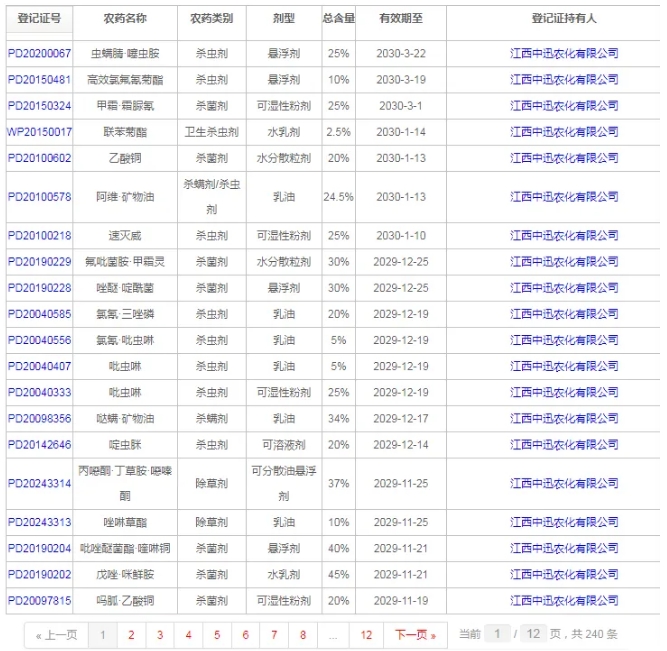
Task: Jump to page 3
Action: click(x=160, y=635)
